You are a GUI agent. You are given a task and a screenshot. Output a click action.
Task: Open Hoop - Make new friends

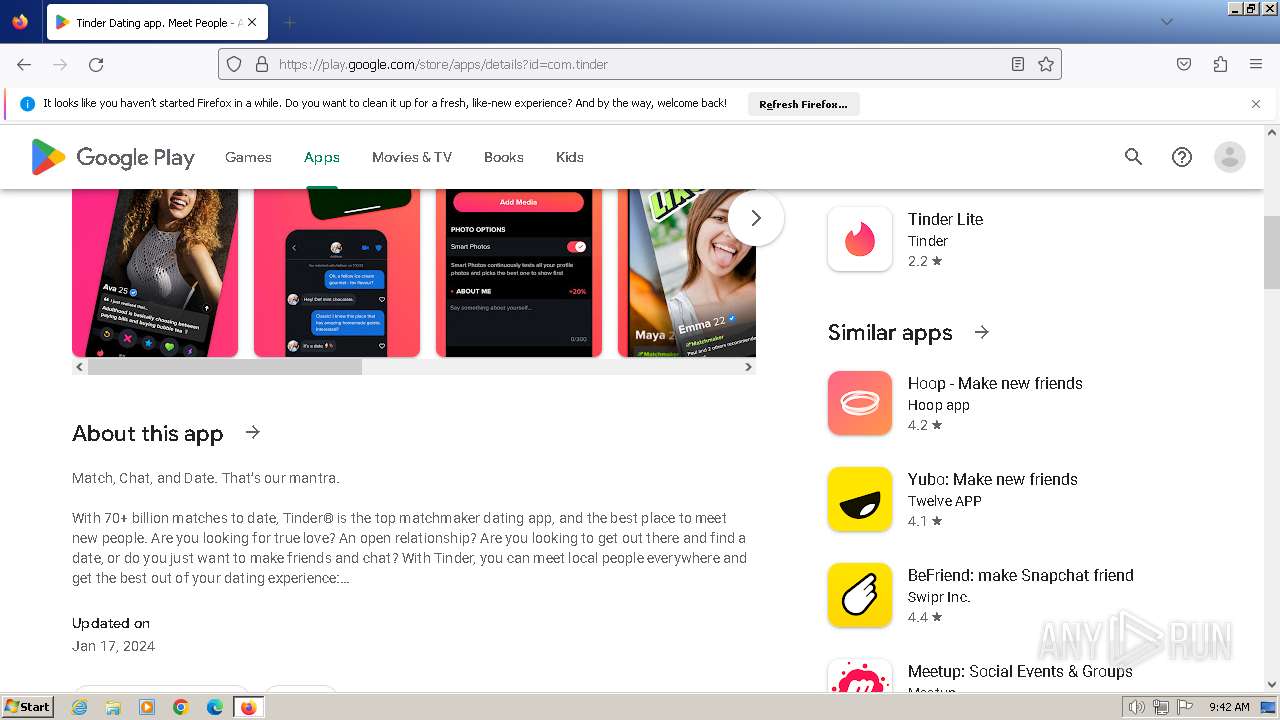tap(995, 383)
